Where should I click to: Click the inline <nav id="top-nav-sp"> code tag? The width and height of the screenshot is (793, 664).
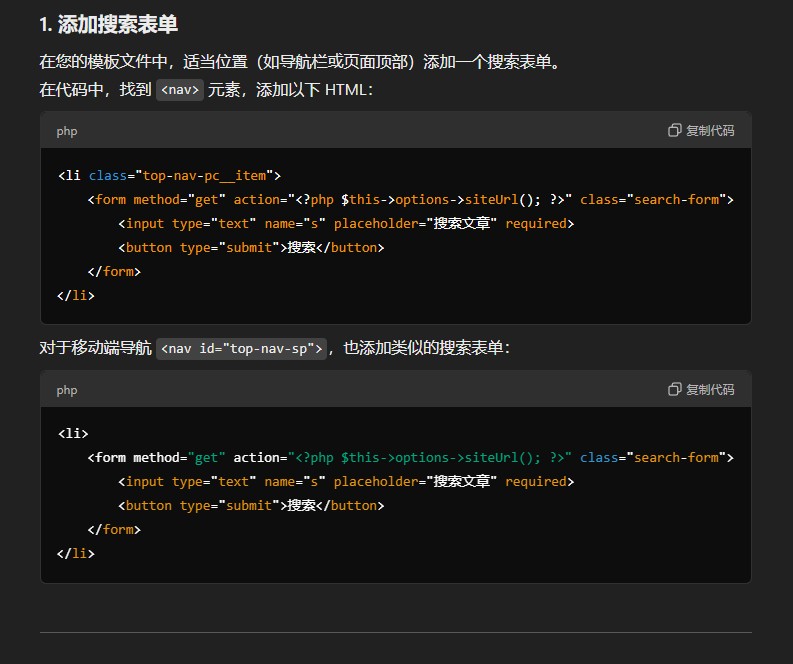coord(242,348)
